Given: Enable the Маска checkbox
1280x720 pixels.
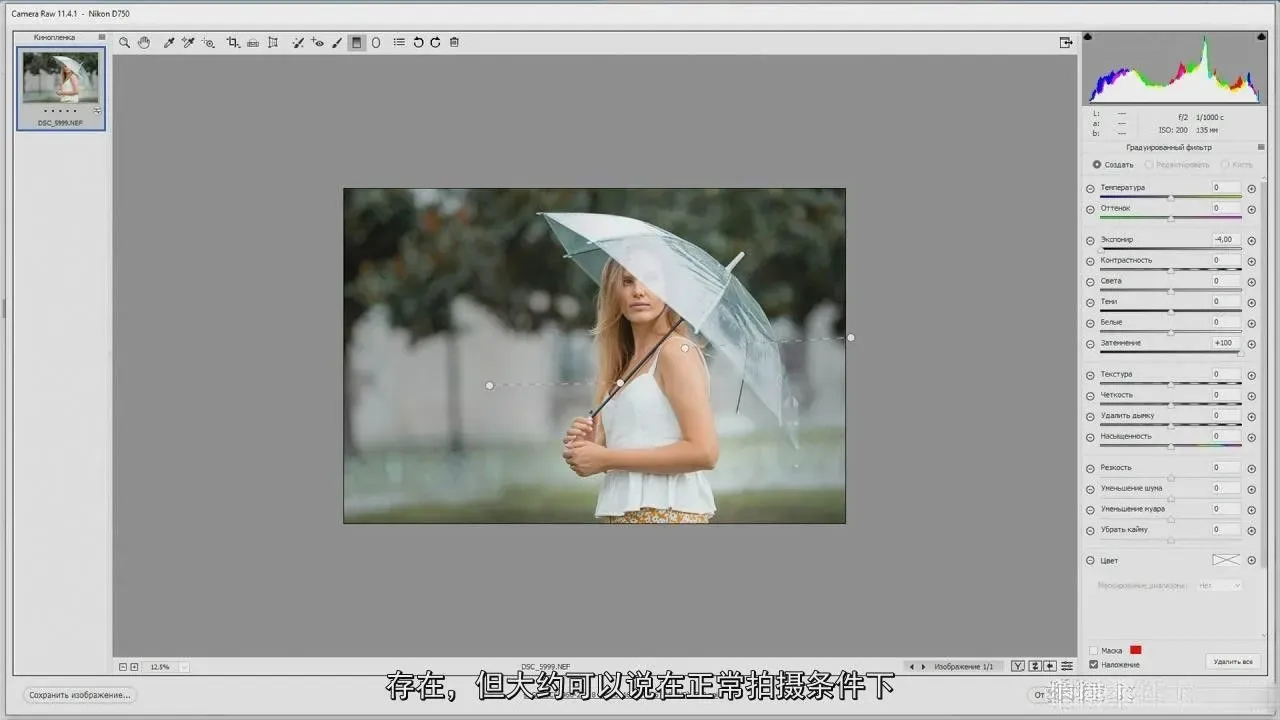Looking at the screenshot, I should [x=1094, y=650].
